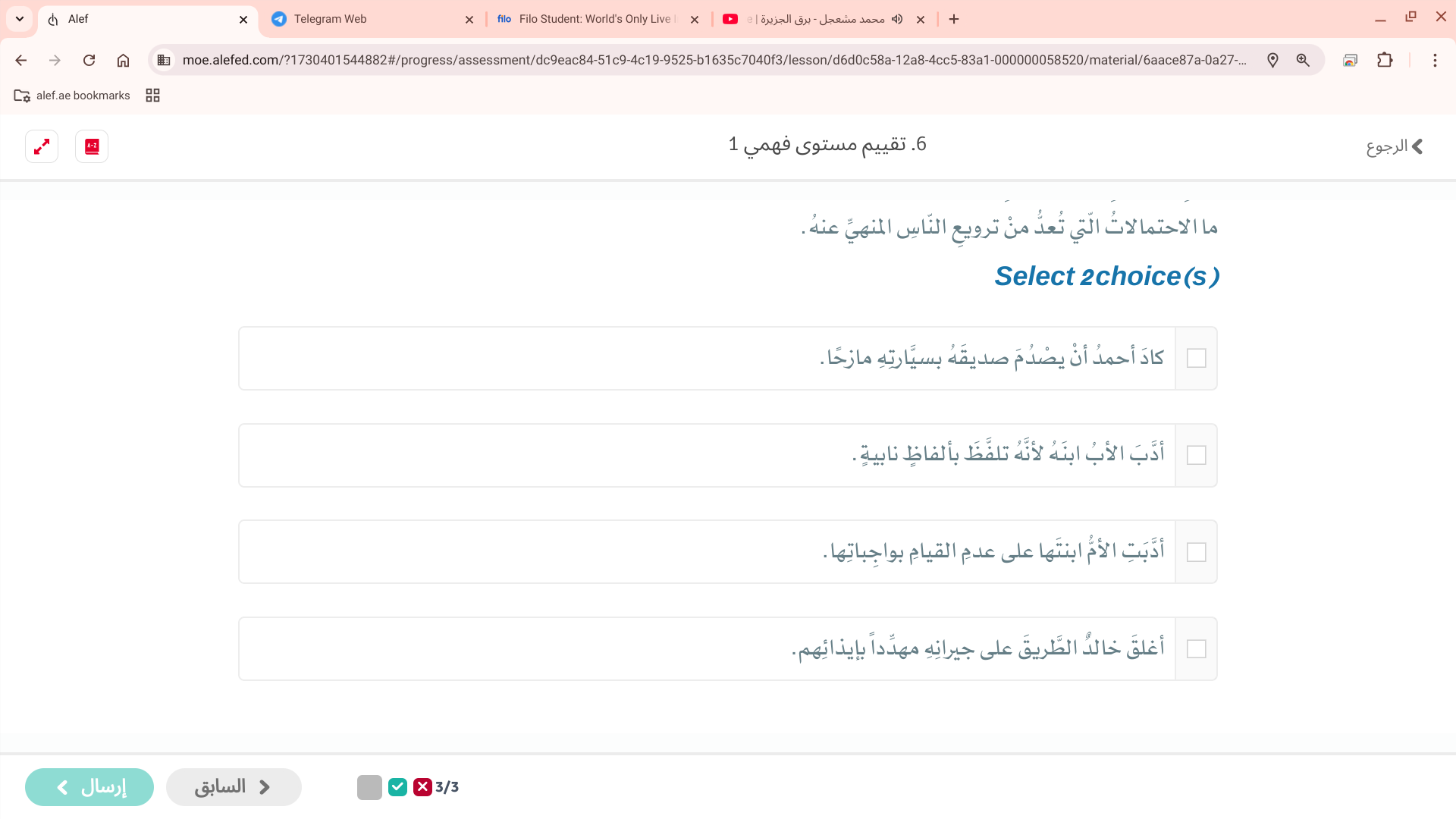
Task: Check the first answer about Ahmed's car
Action: 1196,358
